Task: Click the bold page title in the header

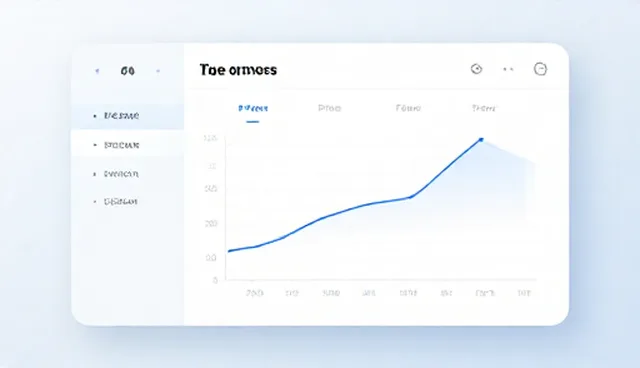Action: click(x=238, y=70)
